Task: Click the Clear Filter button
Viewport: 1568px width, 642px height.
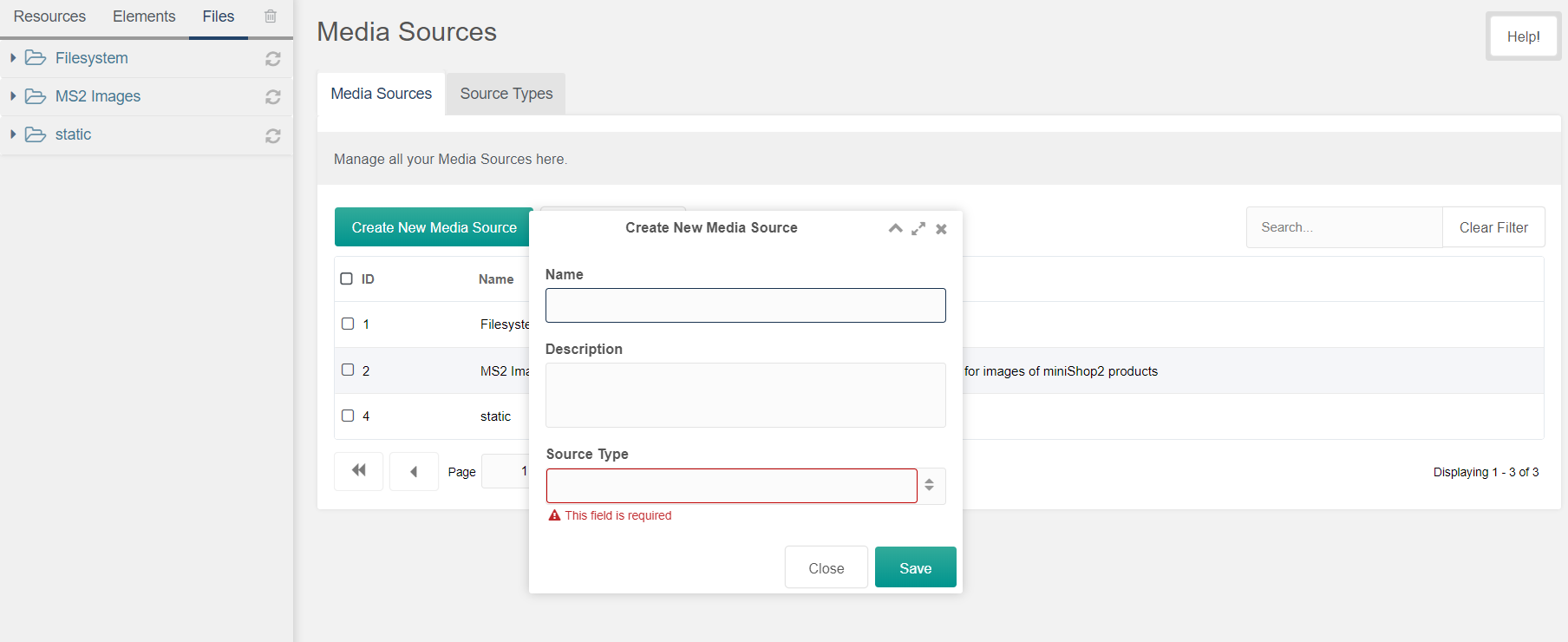Action: (x=1493, y=227)
